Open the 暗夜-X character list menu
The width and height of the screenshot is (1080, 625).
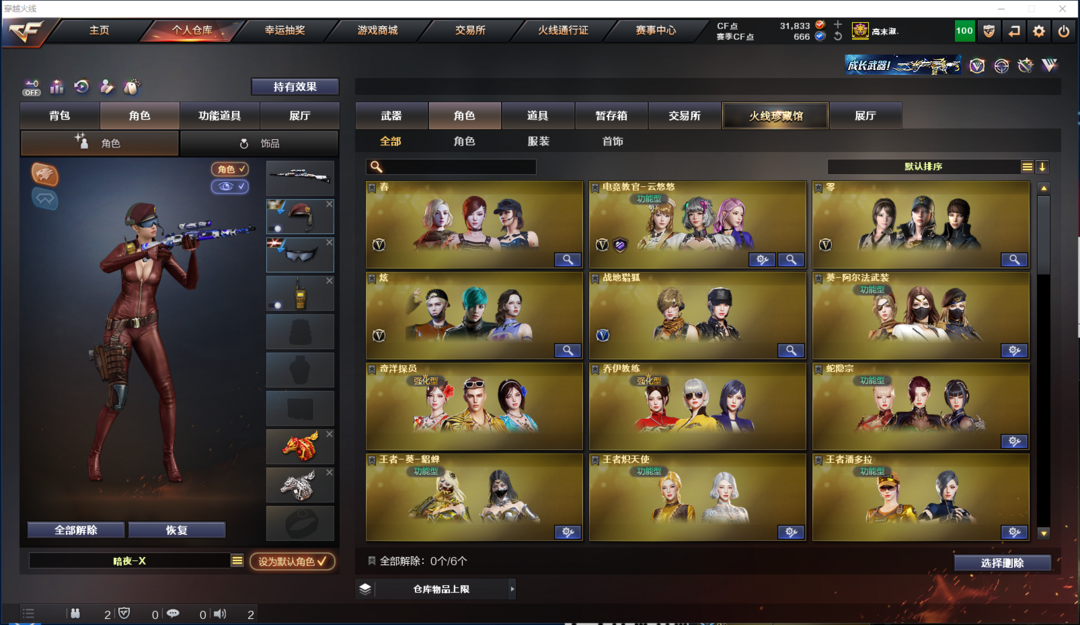[237, 561]
